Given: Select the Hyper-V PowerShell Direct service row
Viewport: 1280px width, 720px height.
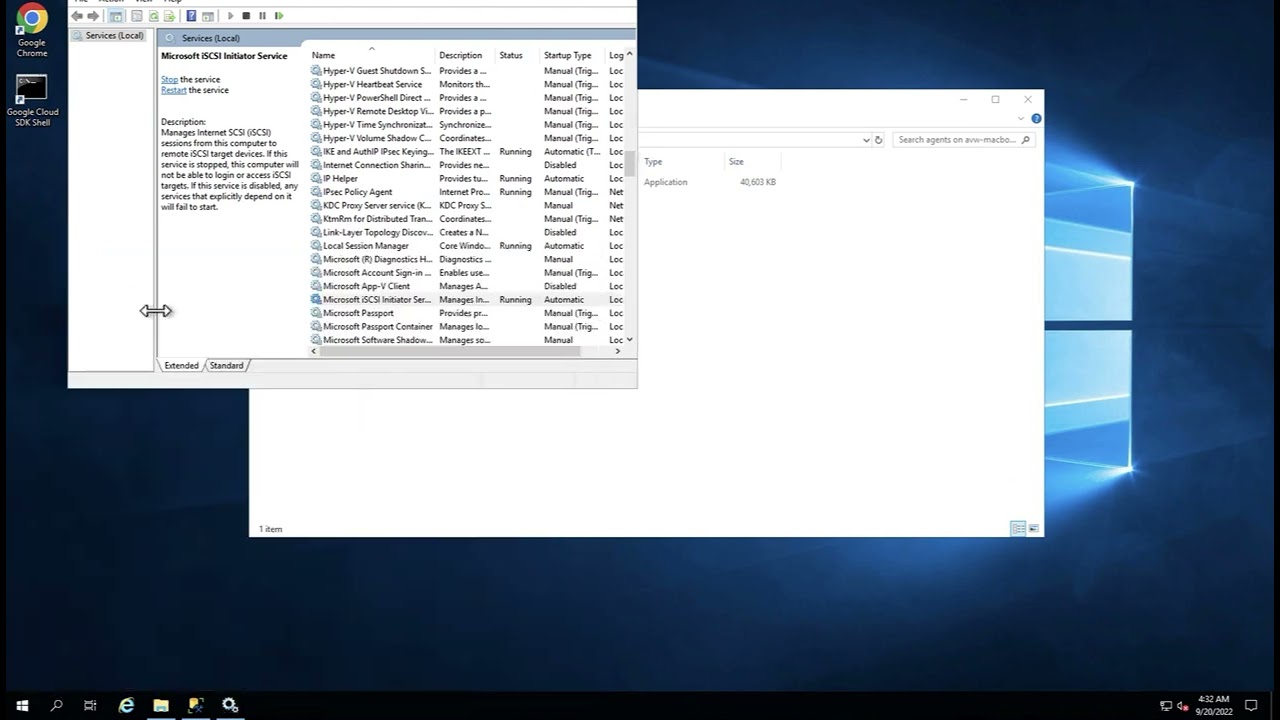Looking at the screenshot, I should pyautogui.click(x=466, y=98).
